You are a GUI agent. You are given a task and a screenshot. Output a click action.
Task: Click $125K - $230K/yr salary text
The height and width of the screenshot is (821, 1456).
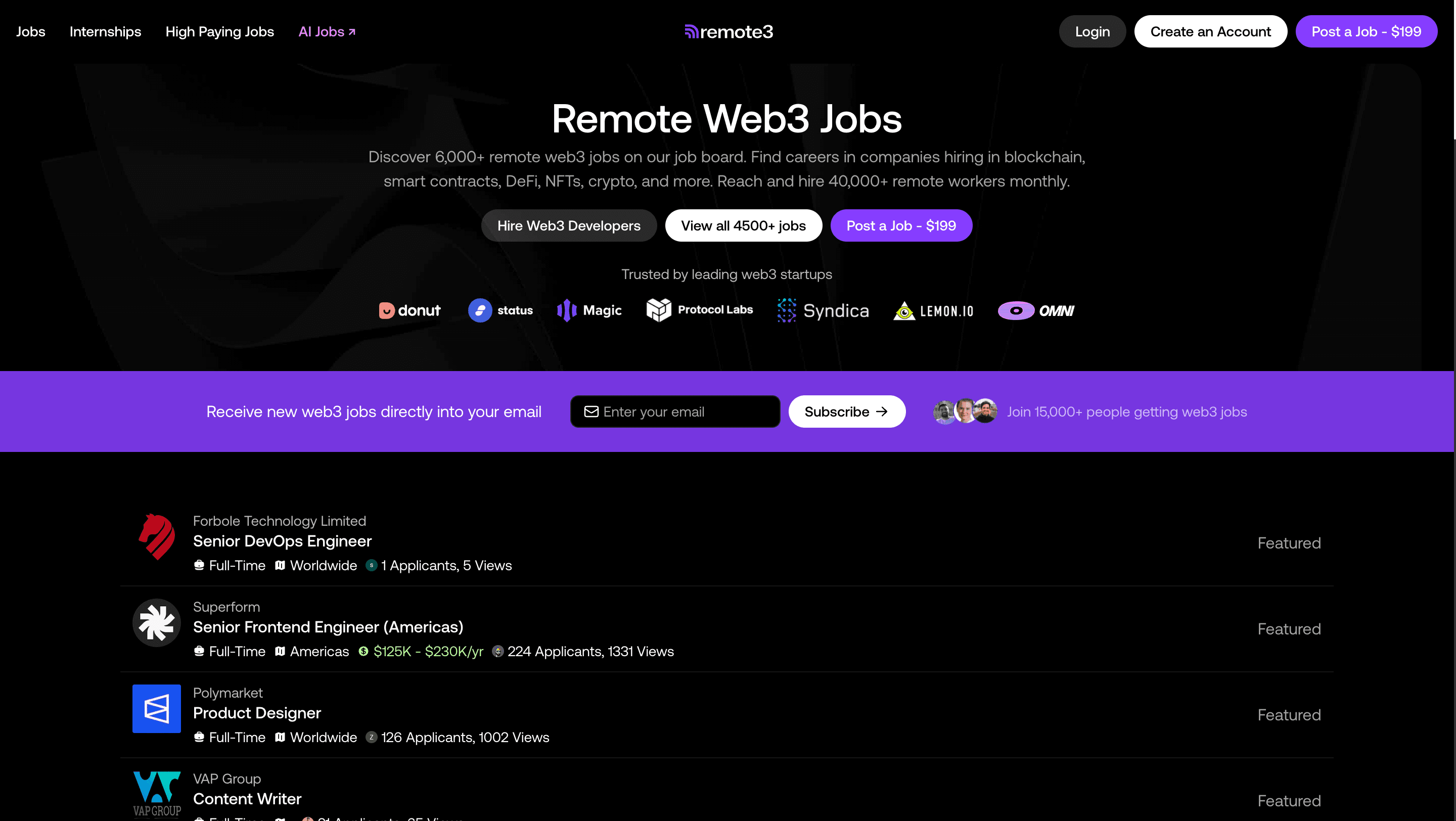click(428, 652)
